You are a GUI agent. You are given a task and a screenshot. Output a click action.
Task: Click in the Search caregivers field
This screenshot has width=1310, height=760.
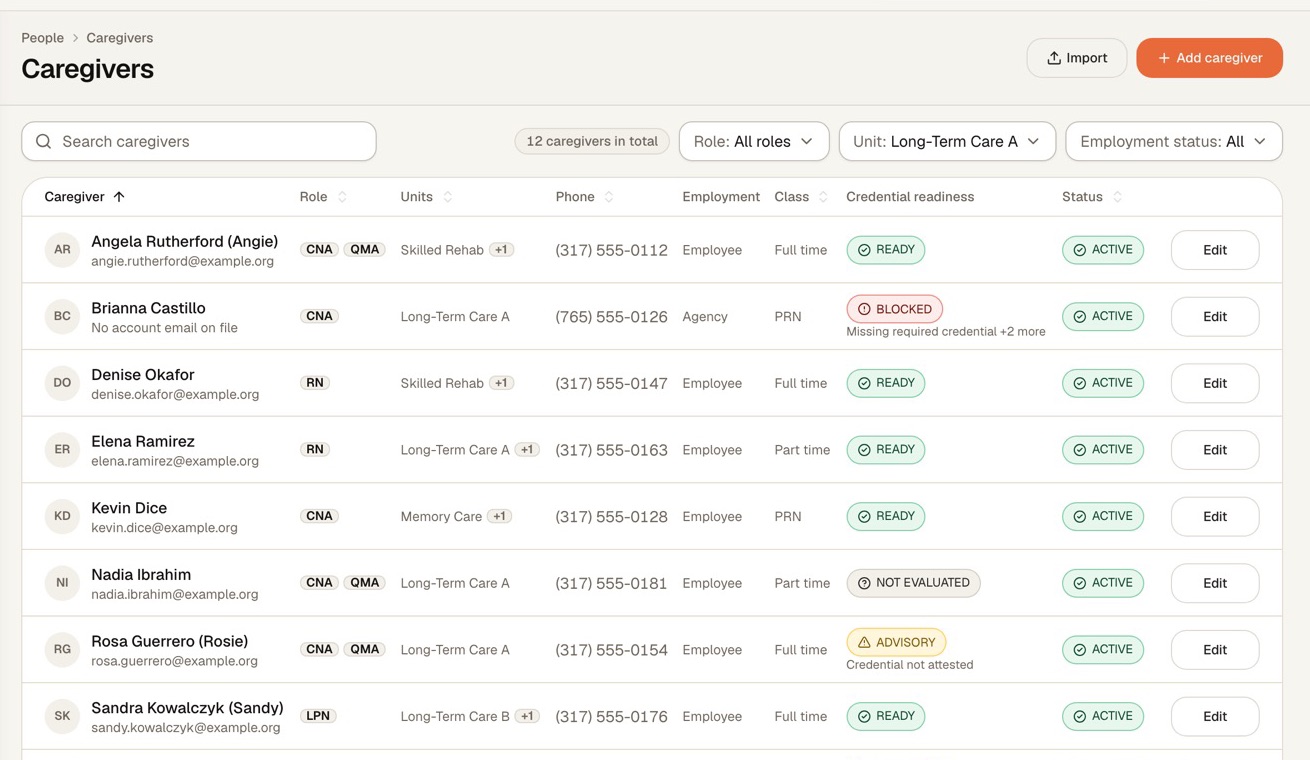pos(199,142)
